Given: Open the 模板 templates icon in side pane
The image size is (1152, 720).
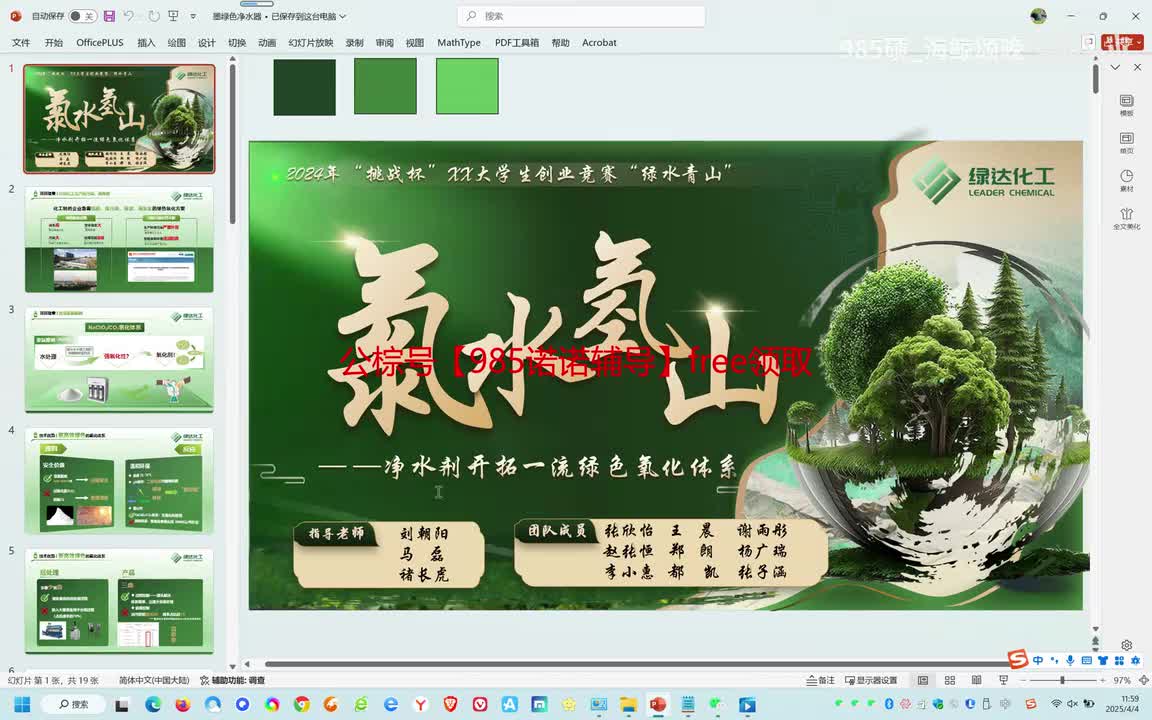Looking at the screenshot, I should tap(1126, 105).
